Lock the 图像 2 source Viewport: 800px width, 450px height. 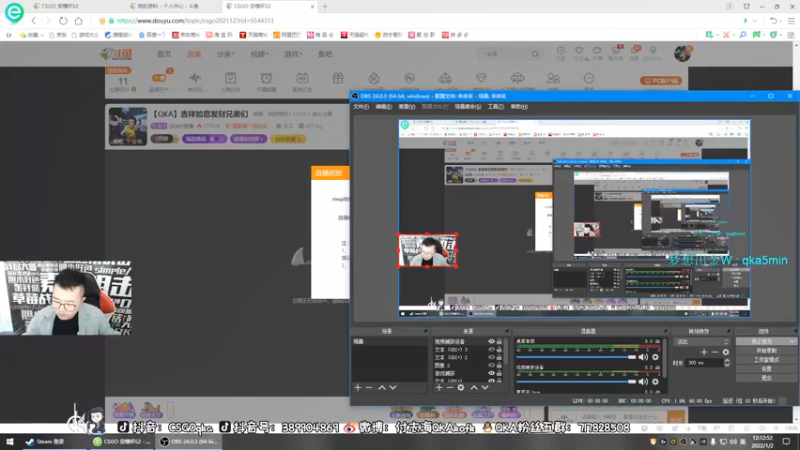(x=499, y=365)
